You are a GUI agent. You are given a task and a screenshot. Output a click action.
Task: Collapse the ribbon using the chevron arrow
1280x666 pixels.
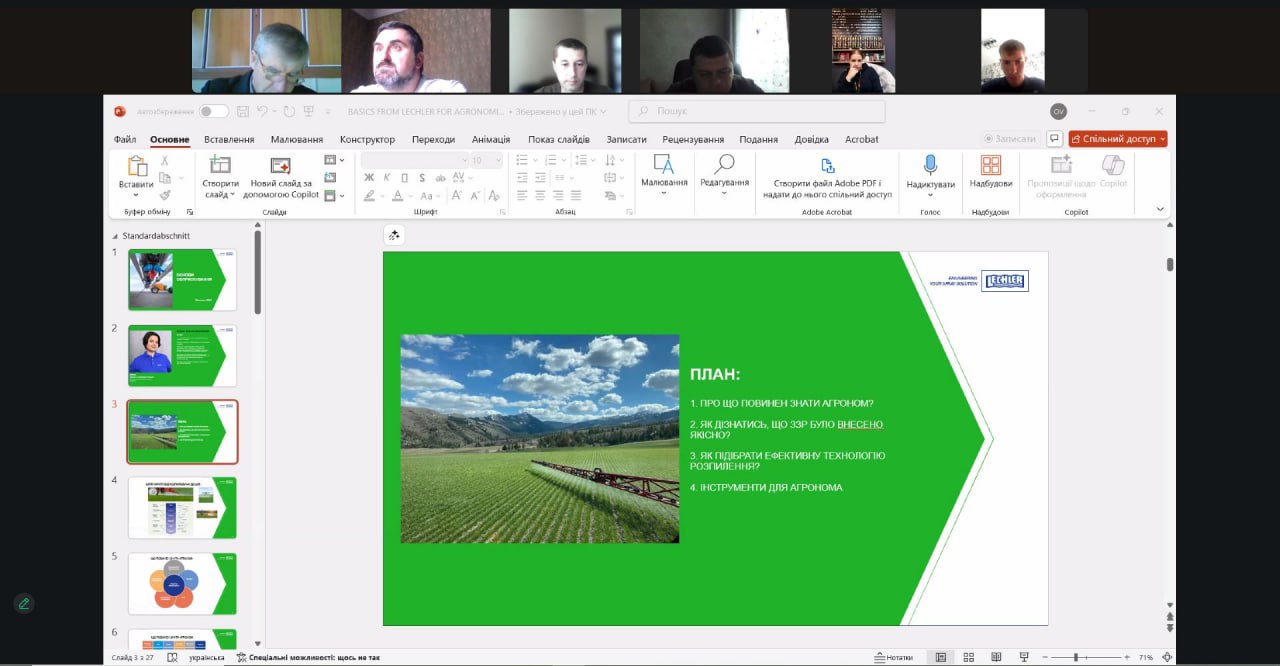point(1160,209)
